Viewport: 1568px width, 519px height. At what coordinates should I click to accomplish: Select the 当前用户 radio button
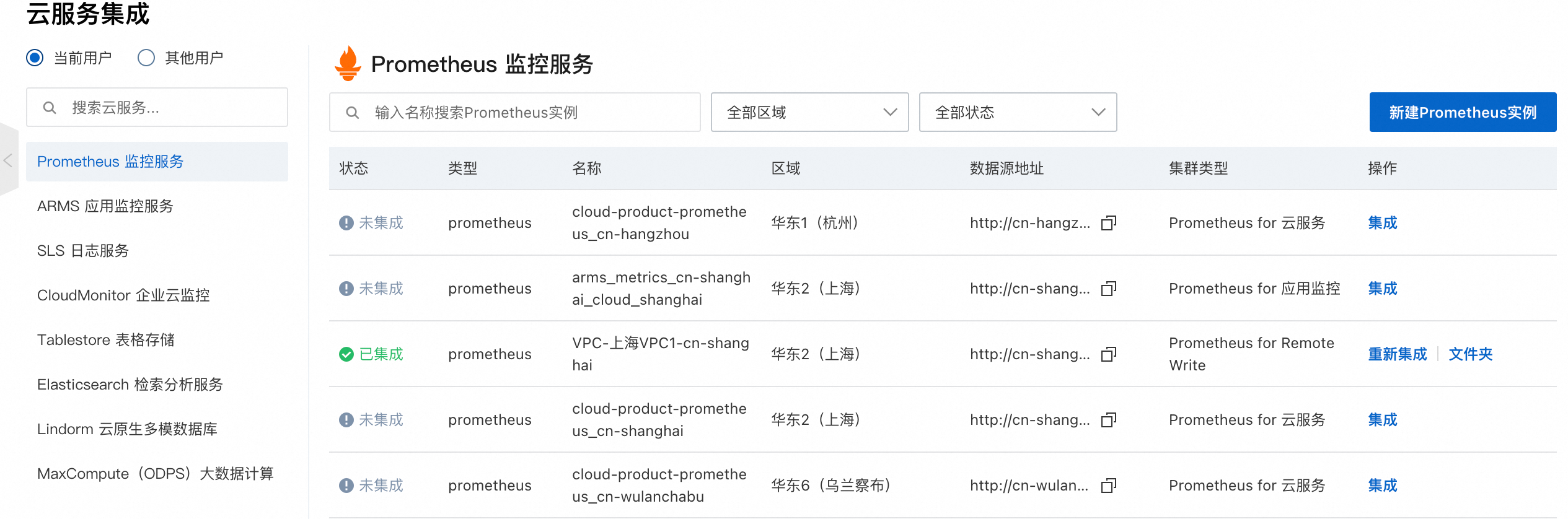(35, 58)
